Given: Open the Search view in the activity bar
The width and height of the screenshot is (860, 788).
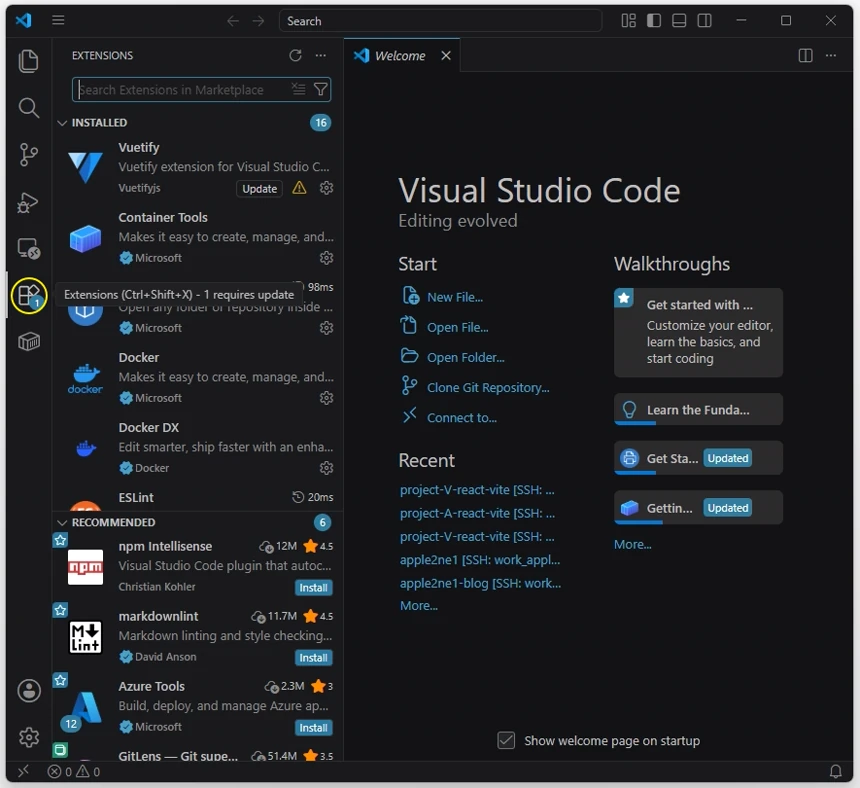Looking at the screenshot, I should pos(29,108).
